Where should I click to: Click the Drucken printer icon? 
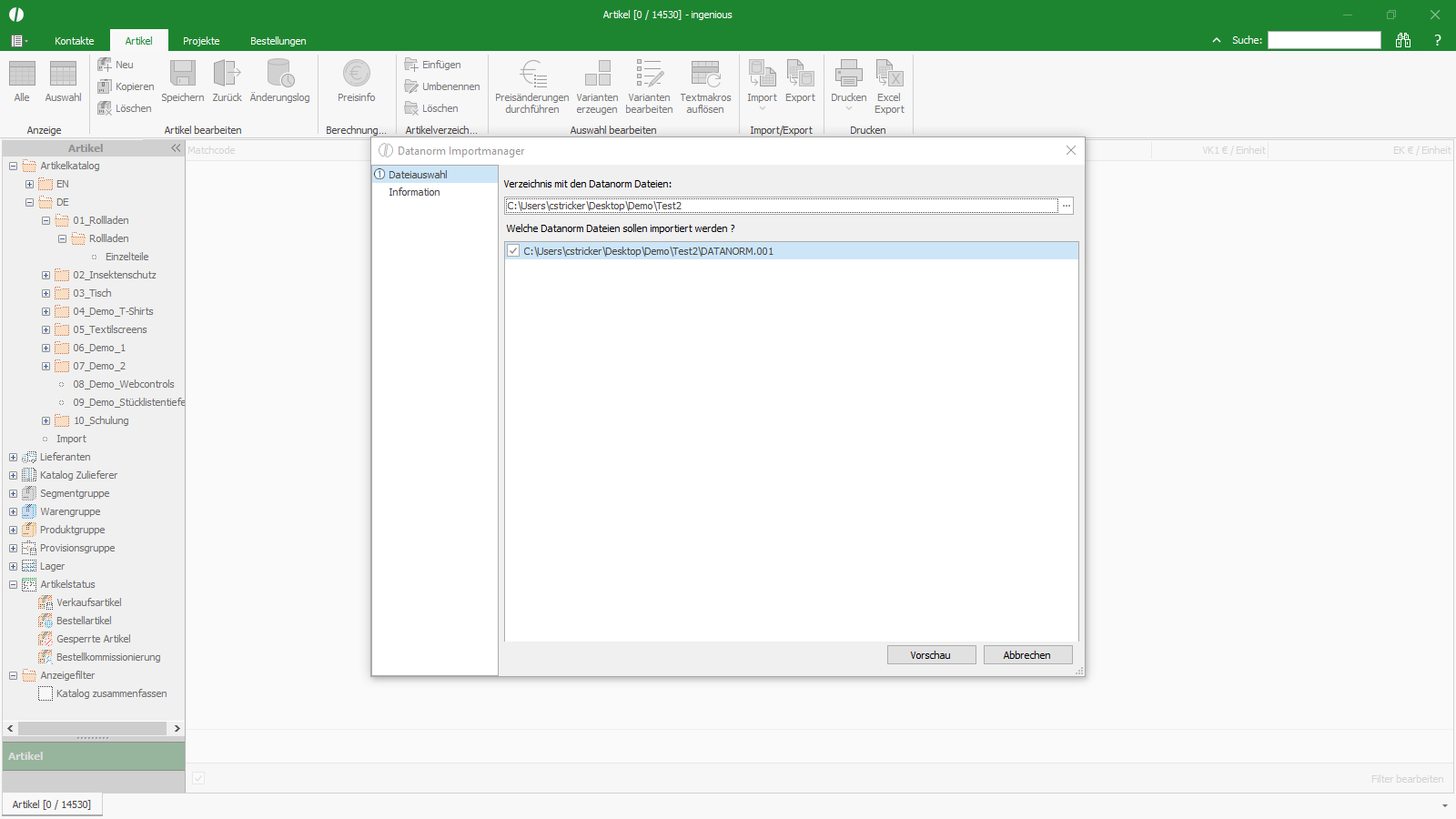[x=848, y=73]
